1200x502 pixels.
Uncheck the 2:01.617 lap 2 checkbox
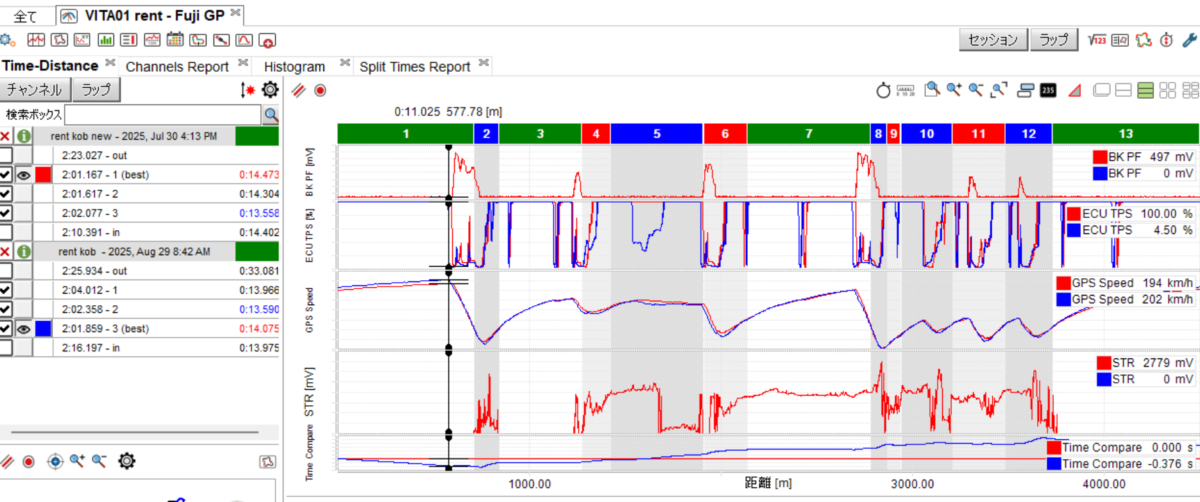tap(7, 194)
